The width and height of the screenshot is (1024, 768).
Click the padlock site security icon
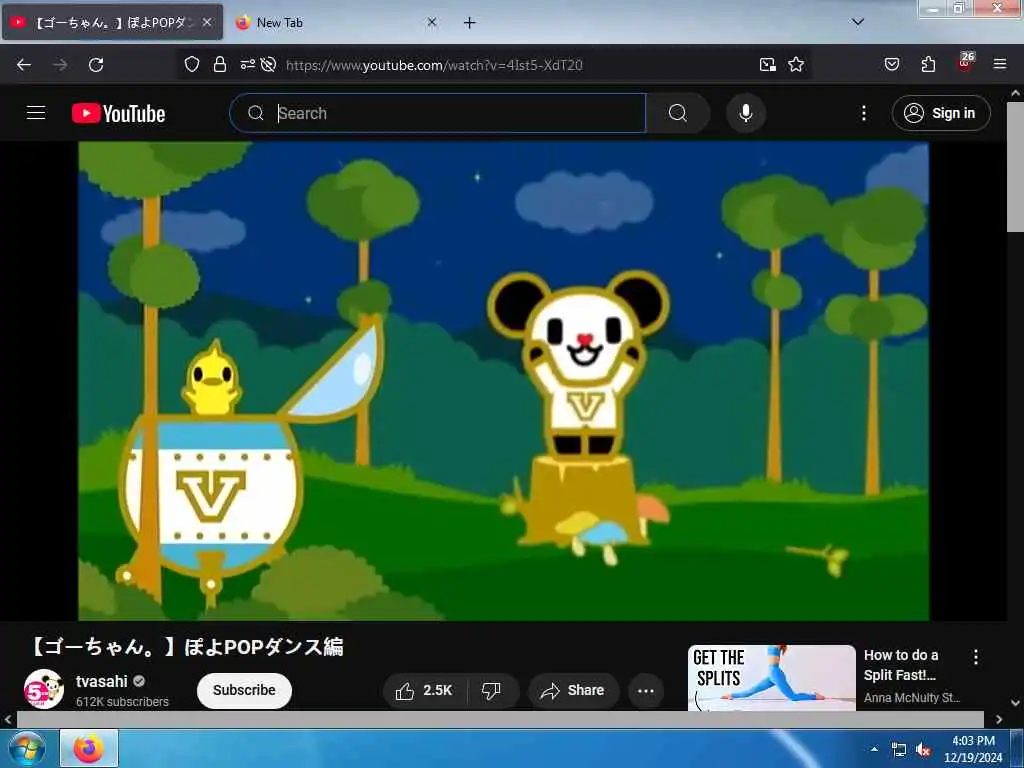pyautogui.click(x=220, y=65)
